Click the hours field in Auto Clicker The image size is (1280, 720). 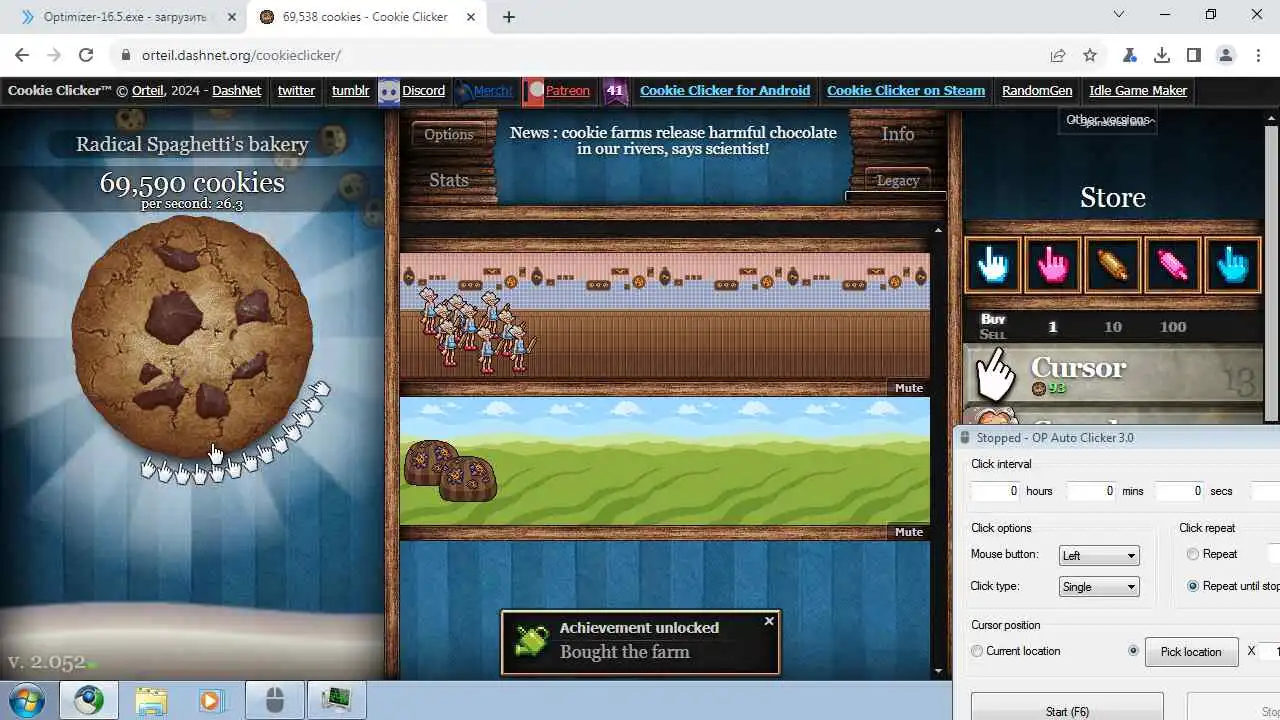[995, 491]
